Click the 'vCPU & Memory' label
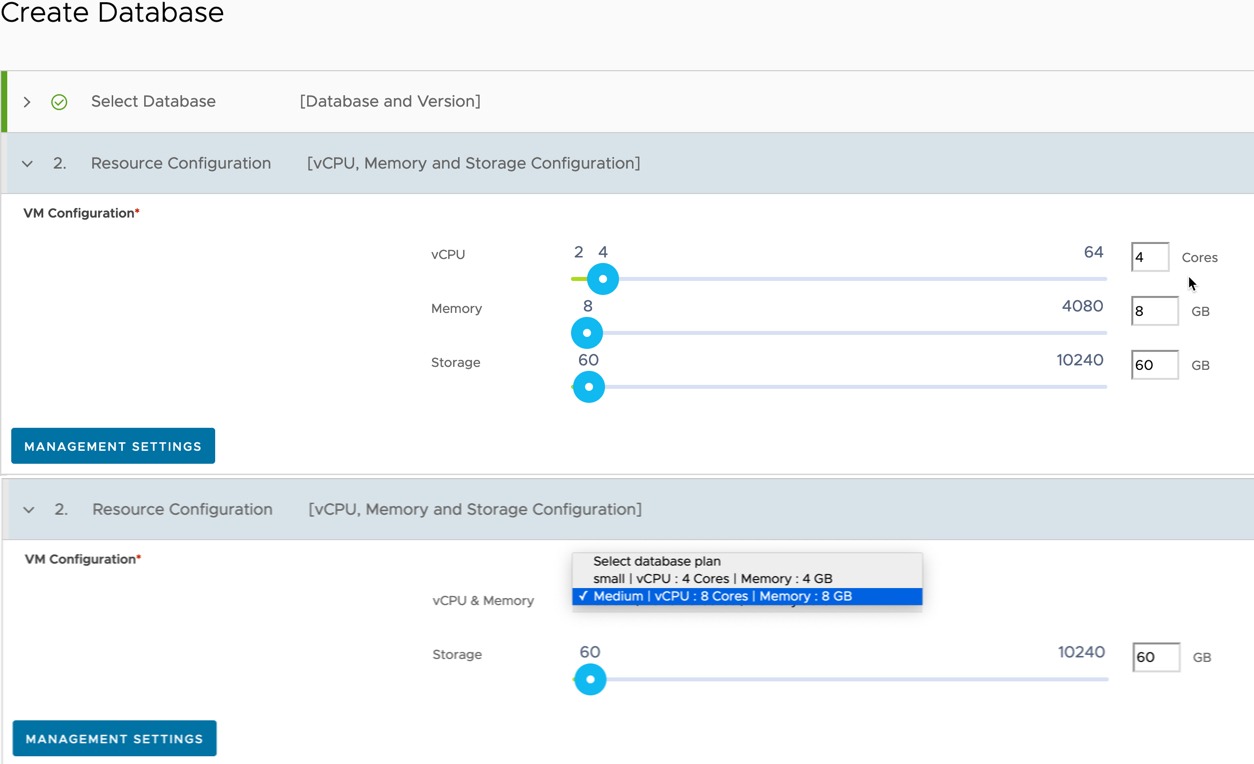Image resolution: width=1254 pixels, height=764 pixels. pyautogui.click(x=483, y=601)
